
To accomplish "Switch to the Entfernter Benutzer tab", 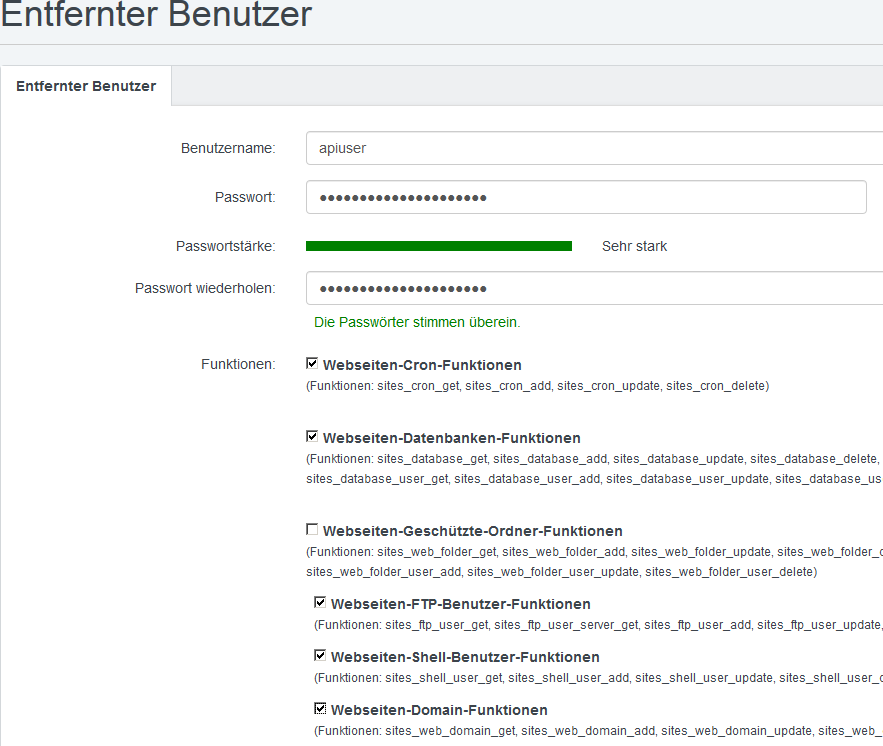I will tap(85, 86).
